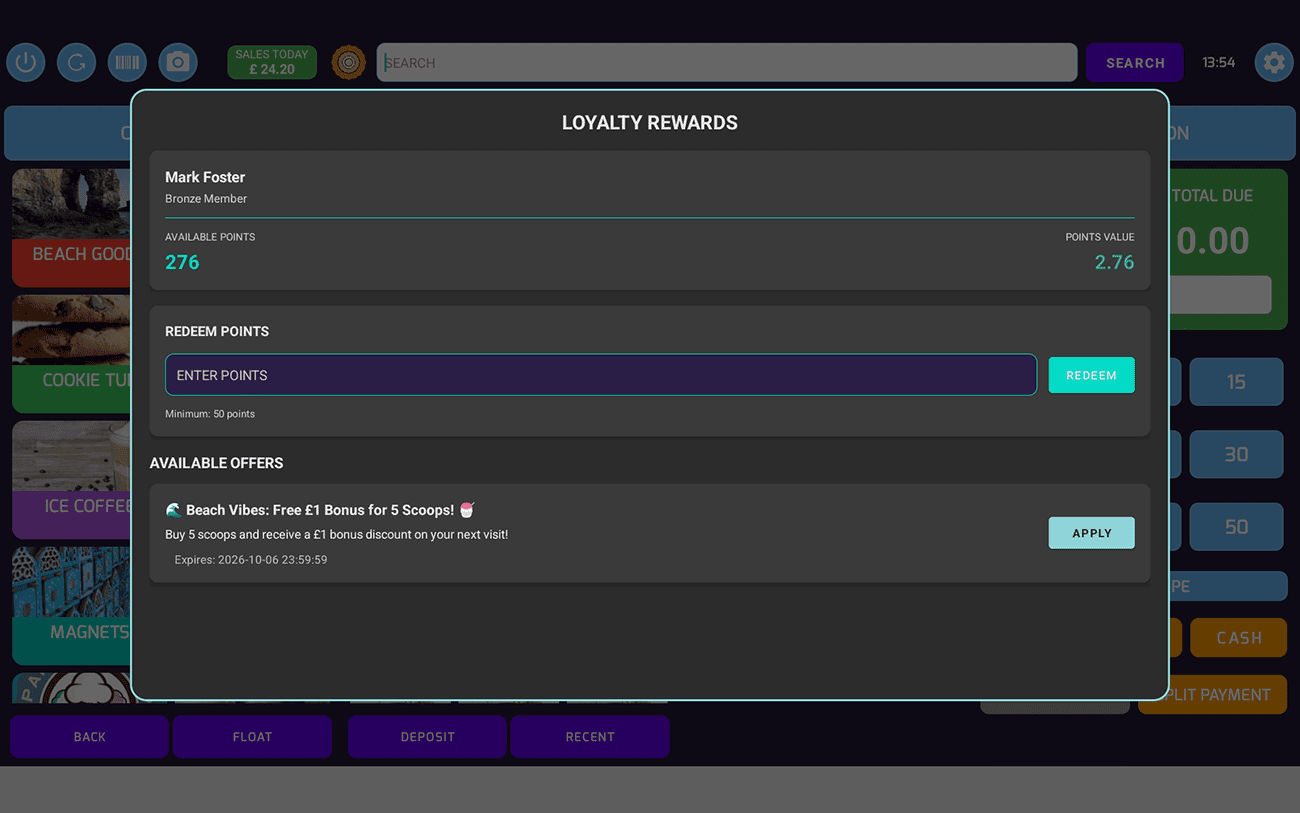Click the offer expiry date text
The width and height of the screenshot is (1300, 813).
point(251,560)
